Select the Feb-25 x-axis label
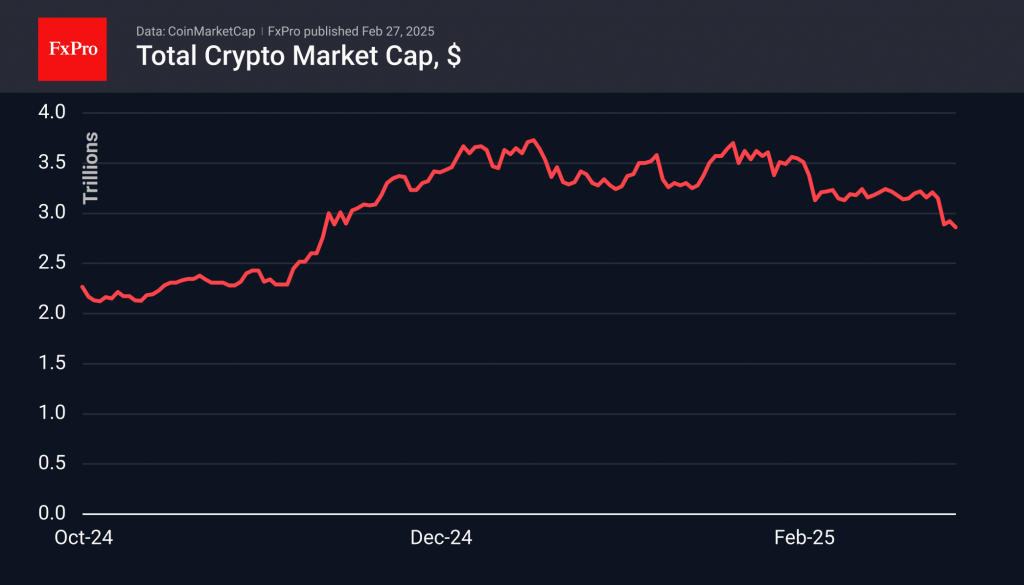This screenshot has height=585, width=1024. click(804, 537)
